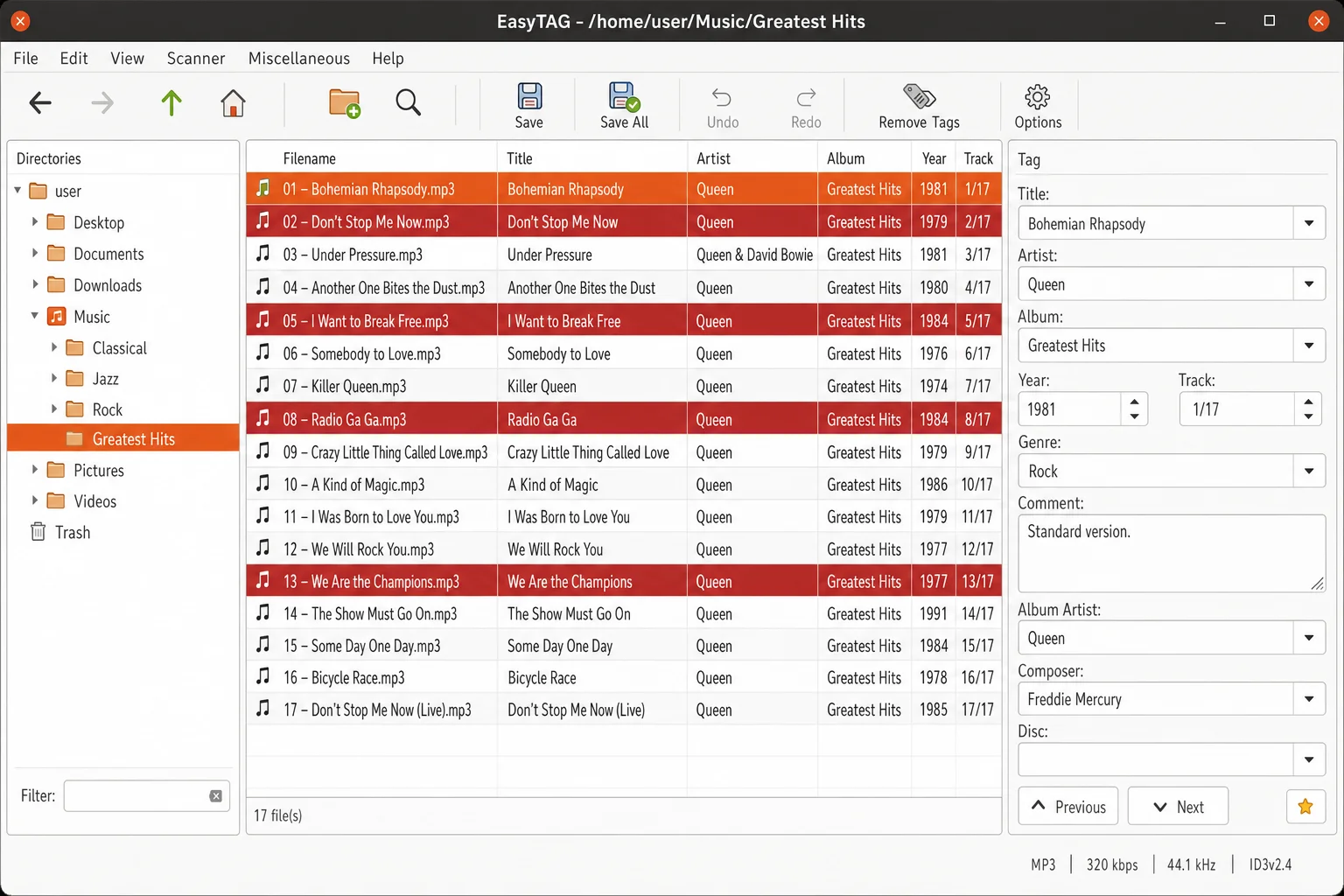Click music note icon of A Kind of Magic.mp3

[262, 483]
